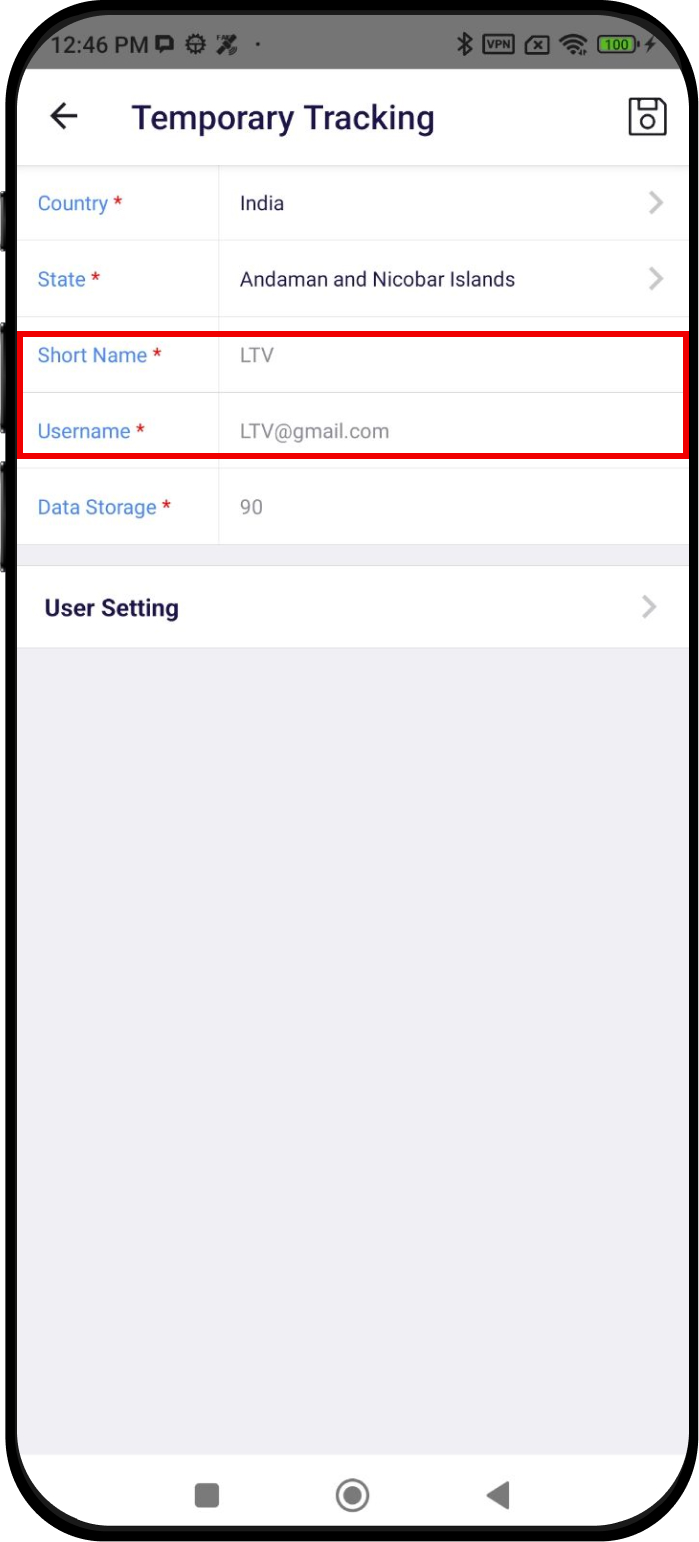
Task: Save using the floppy disk icon
Action: (x=647, y=117)
